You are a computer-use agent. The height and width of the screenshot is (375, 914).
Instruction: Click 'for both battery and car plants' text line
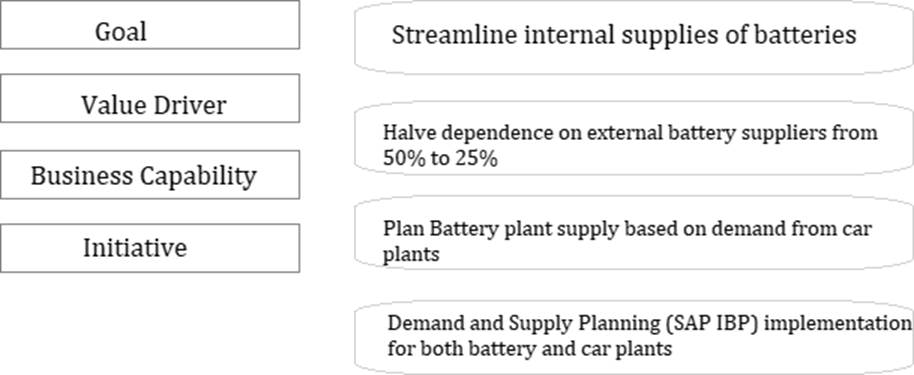click(530, 349)
